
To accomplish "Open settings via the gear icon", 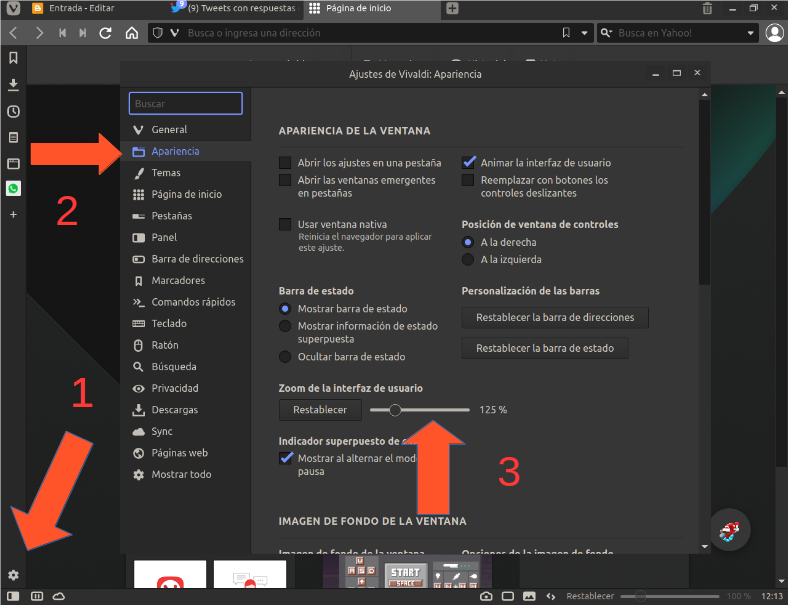I will click(x=13, y=575).
